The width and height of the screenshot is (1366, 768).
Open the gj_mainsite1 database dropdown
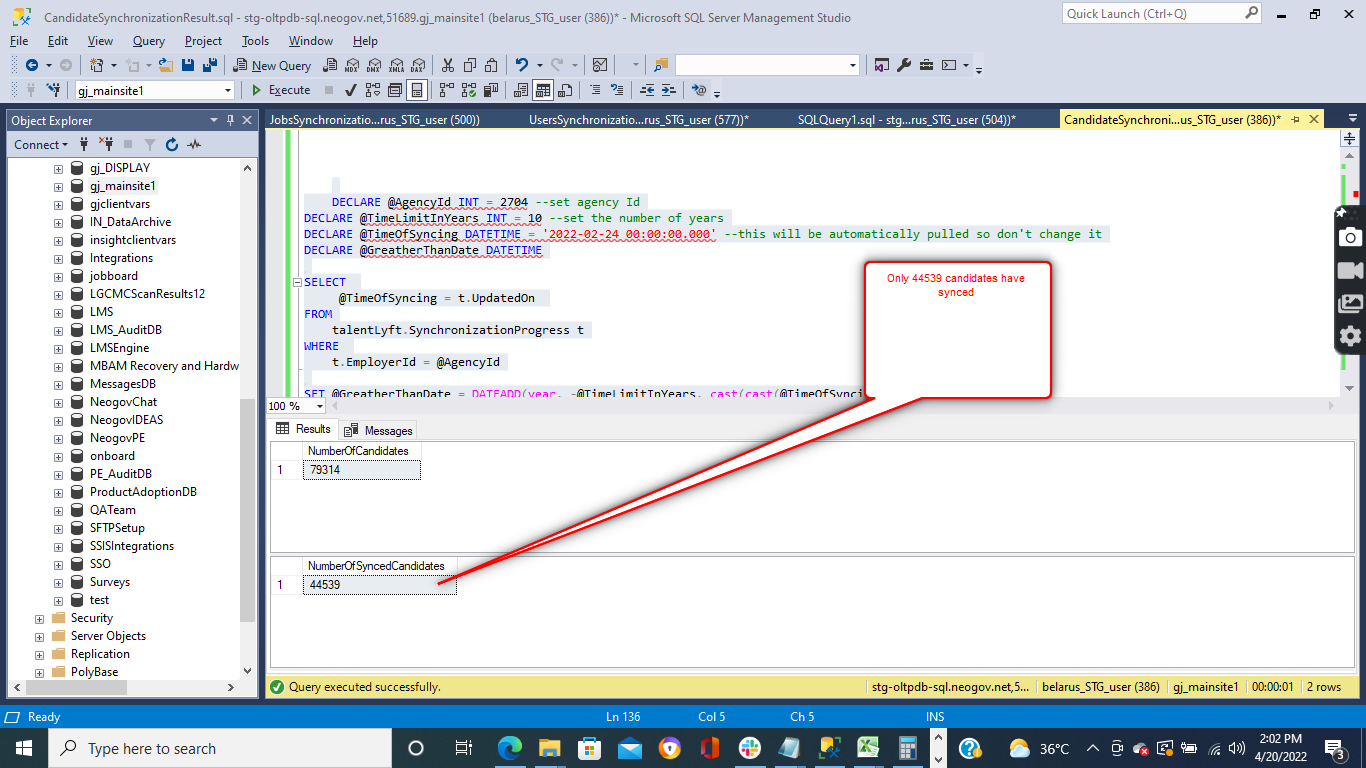pos(228,90)
